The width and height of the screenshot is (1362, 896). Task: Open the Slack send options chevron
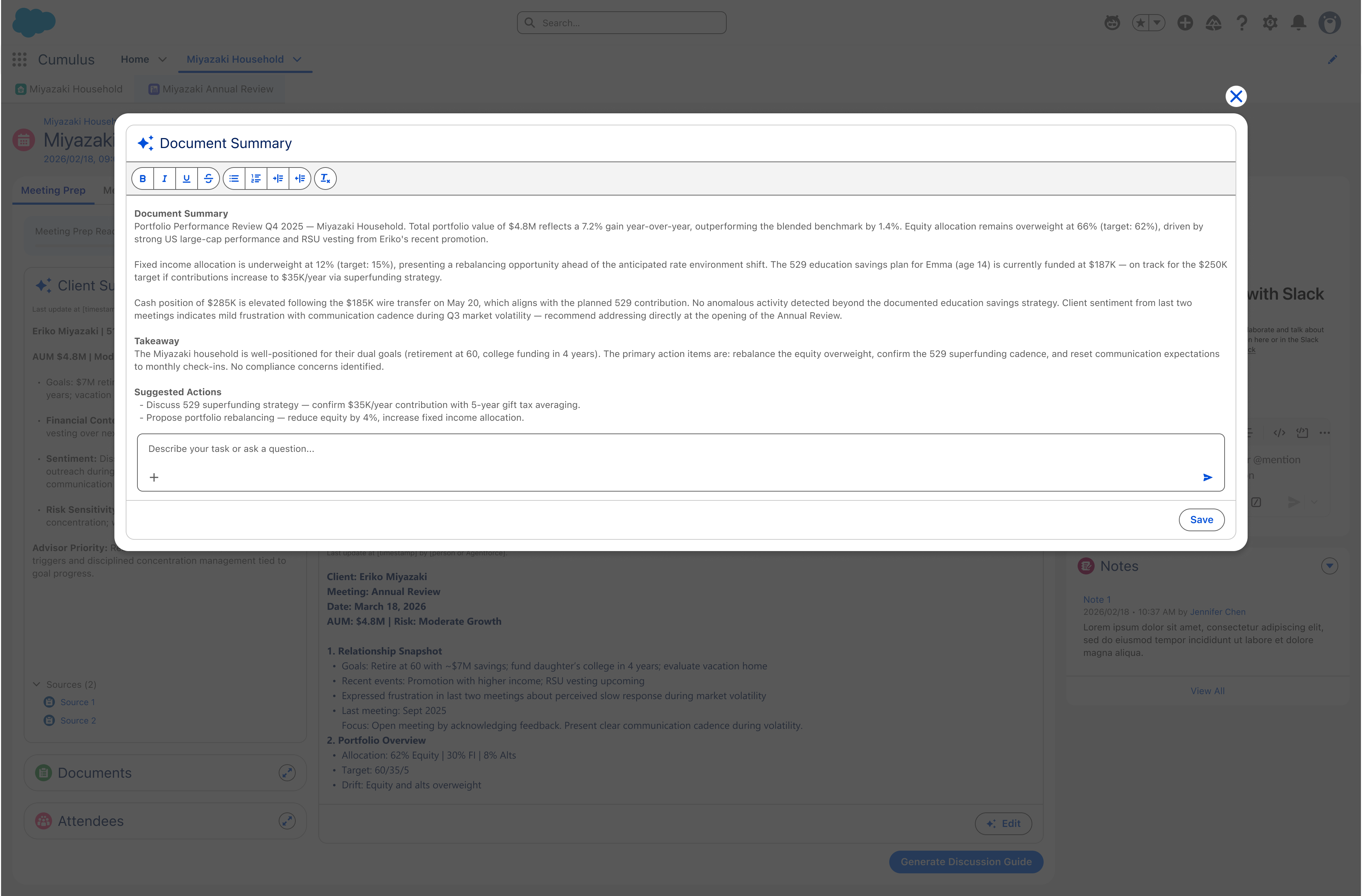click(x=1314, y=502)
